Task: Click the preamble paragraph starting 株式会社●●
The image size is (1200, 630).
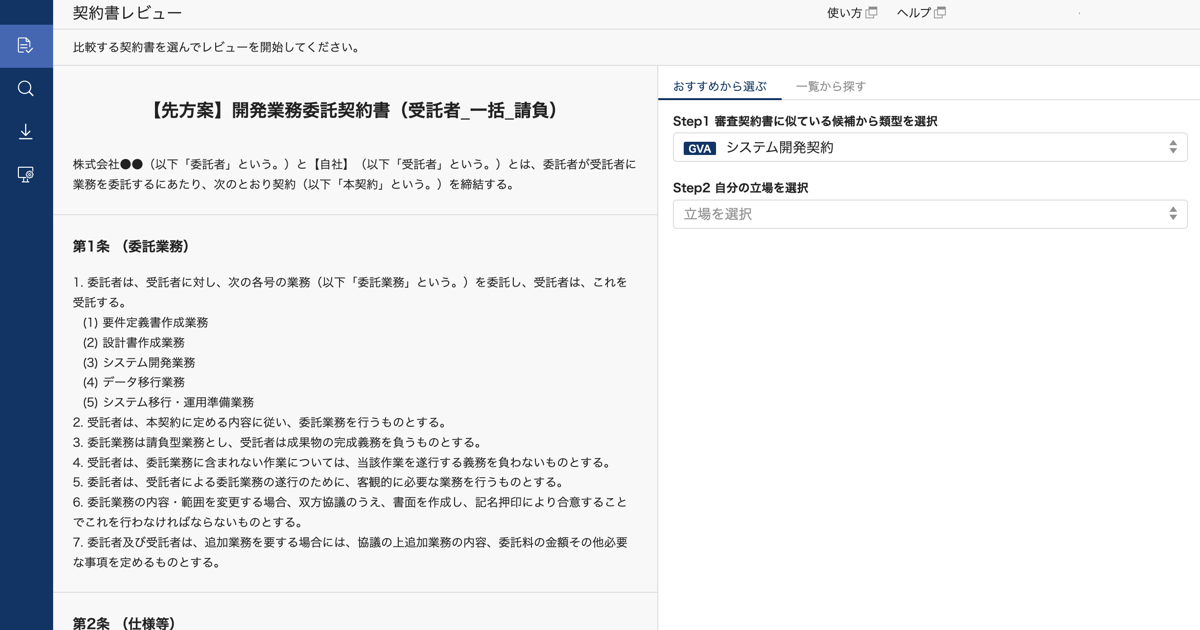Action: tap(355, 174)
